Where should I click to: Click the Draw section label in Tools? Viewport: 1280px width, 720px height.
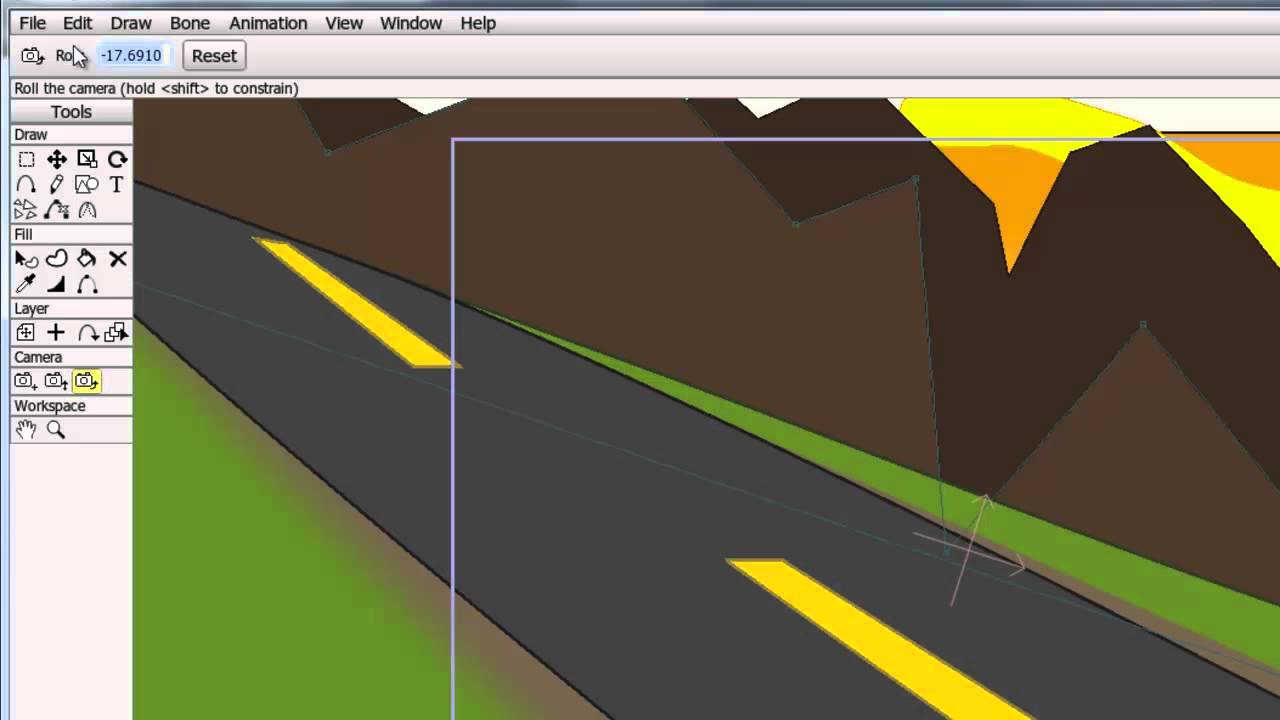(x=31, y=135)
